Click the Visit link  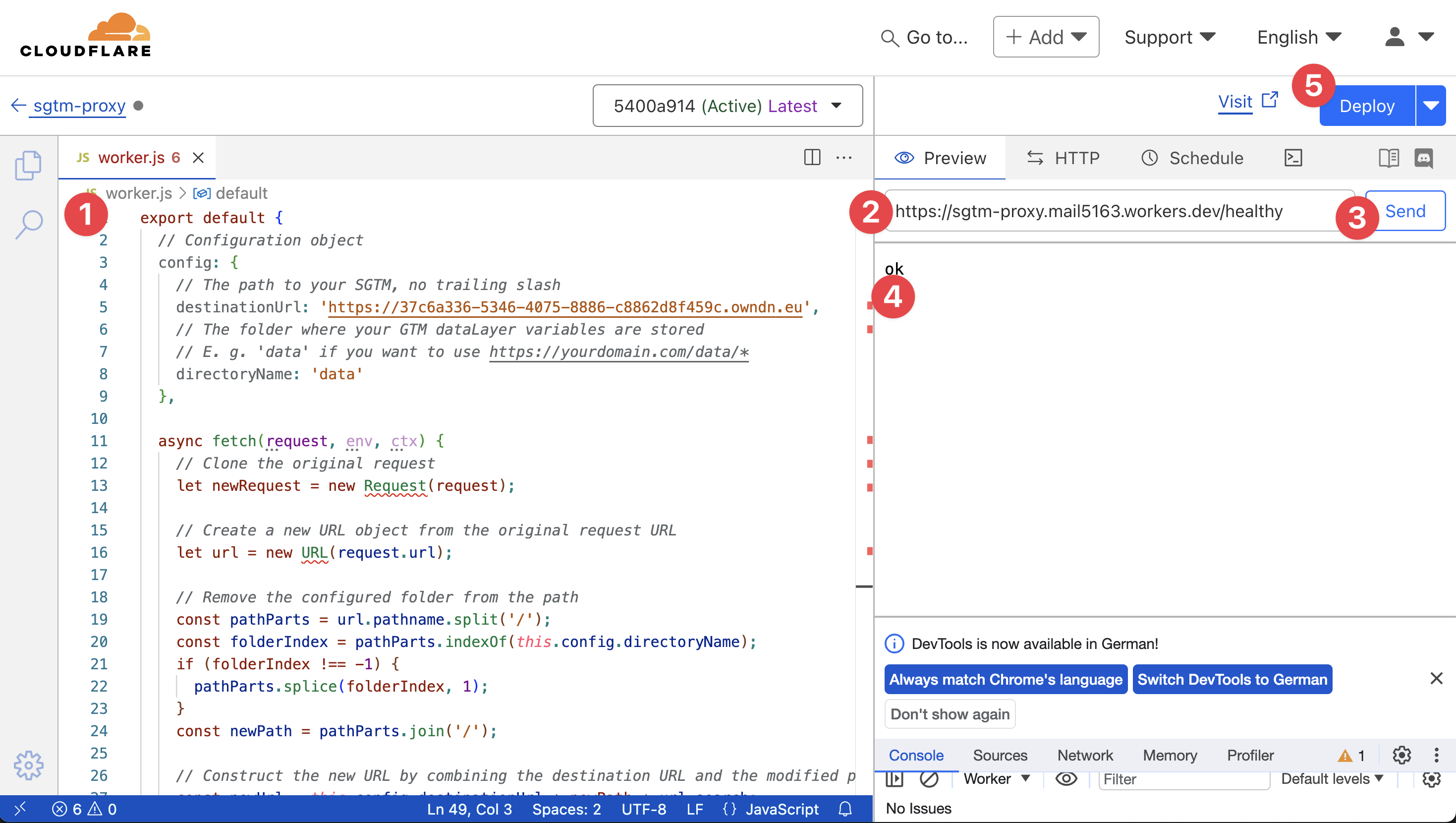coord(1235,102)
